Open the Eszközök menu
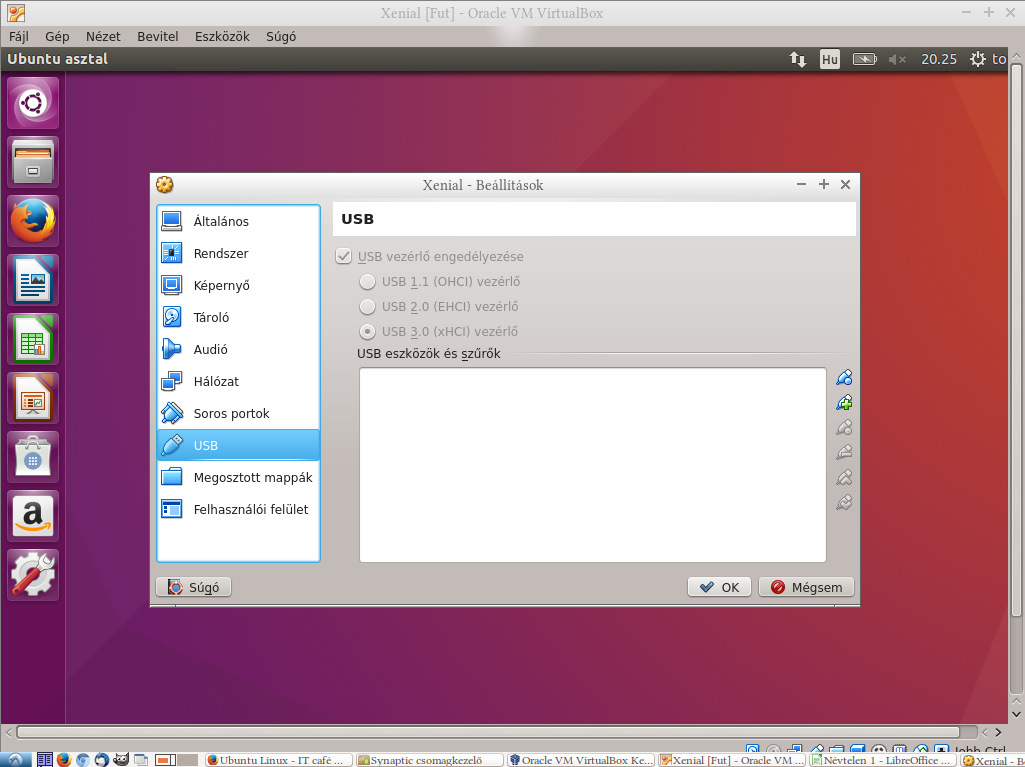Image resolution: width=1025 pixels, height=767 pixels. [x=222, y=37]
